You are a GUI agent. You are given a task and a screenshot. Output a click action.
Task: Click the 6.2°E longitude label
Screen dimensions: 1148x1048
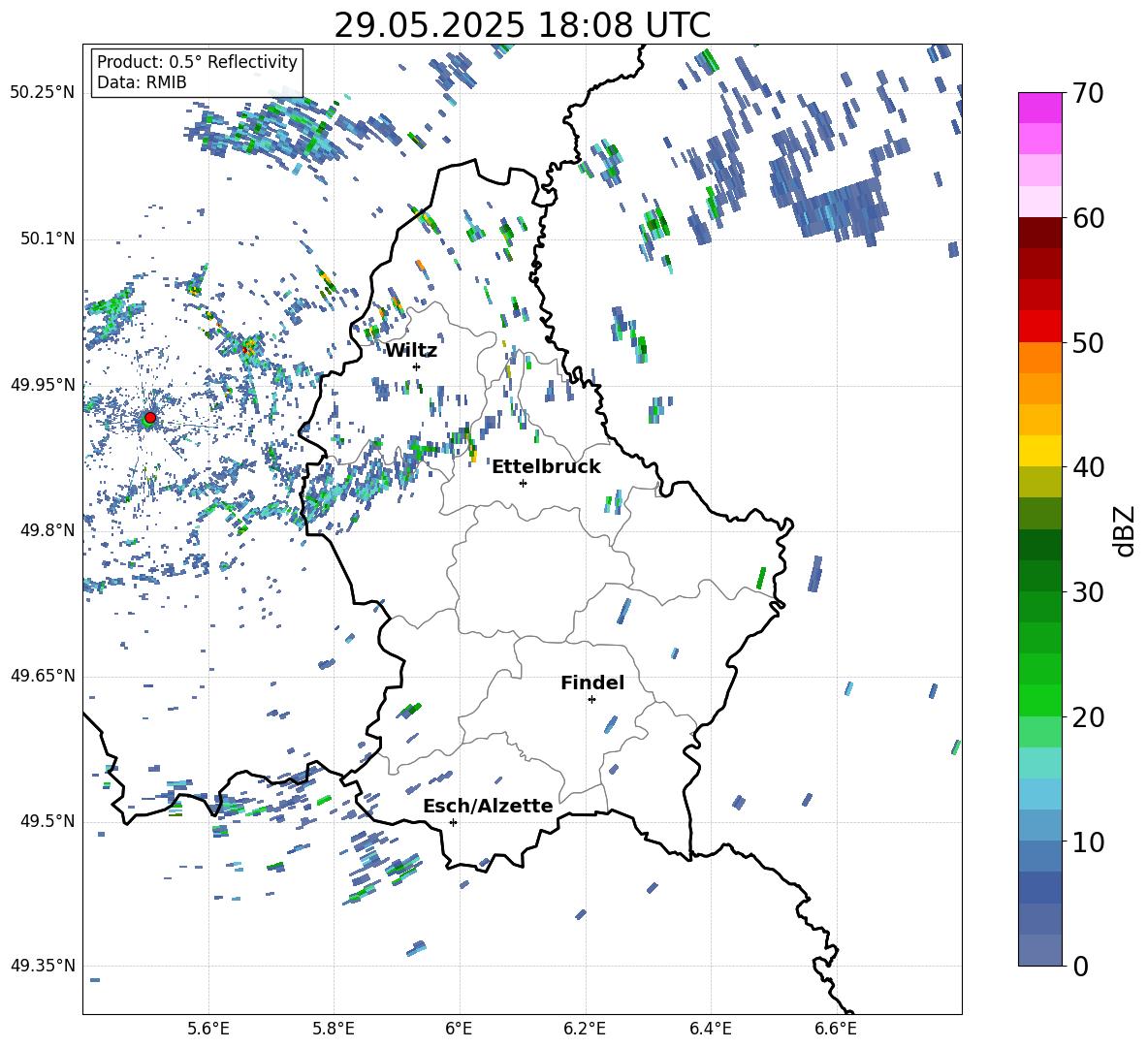(585, 1029)
